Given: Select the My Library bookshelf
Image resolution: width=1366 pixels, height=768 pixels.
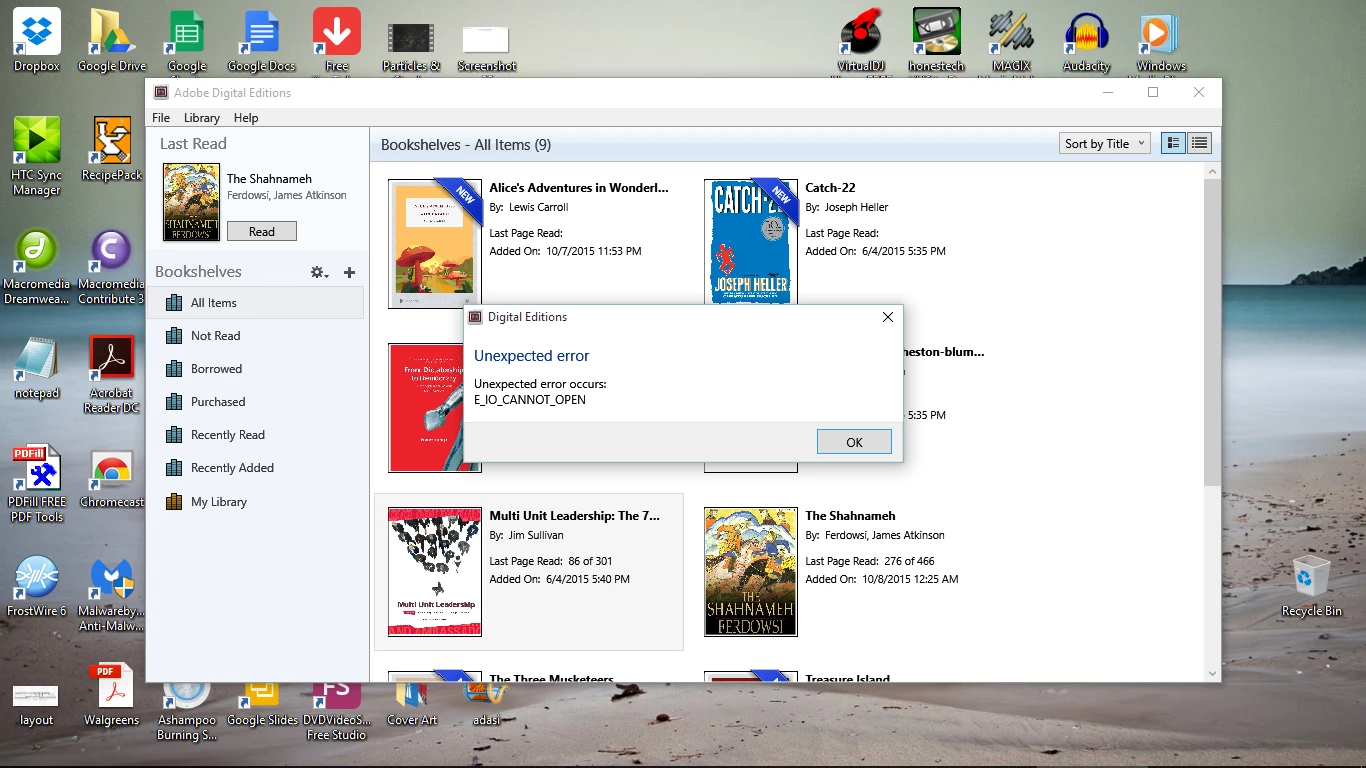Looking at the screenshot, I should pos(256,502).
